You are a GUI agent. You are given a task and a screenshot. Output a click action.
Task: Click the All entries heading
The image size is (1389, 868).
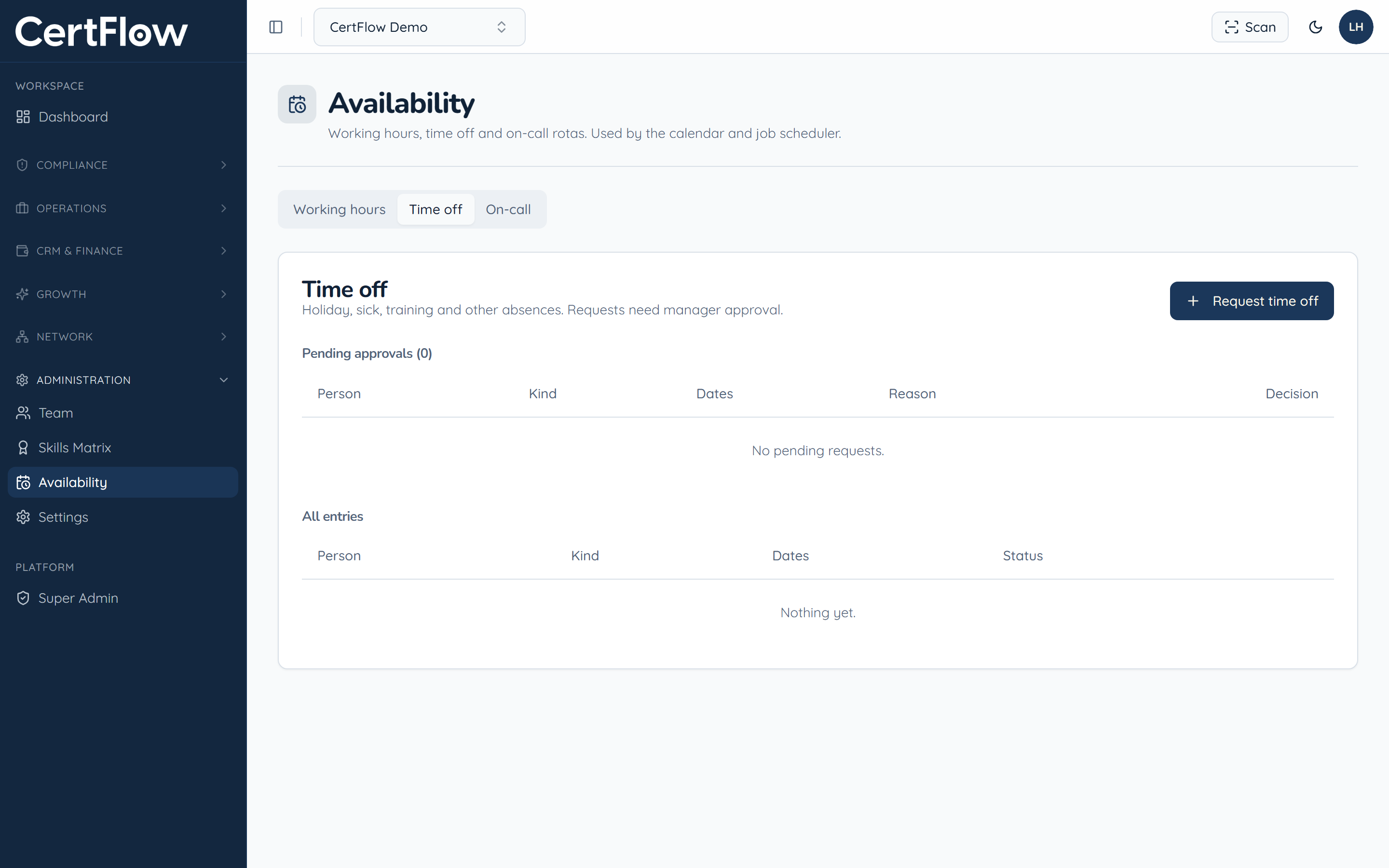click(x=332, y=516)
